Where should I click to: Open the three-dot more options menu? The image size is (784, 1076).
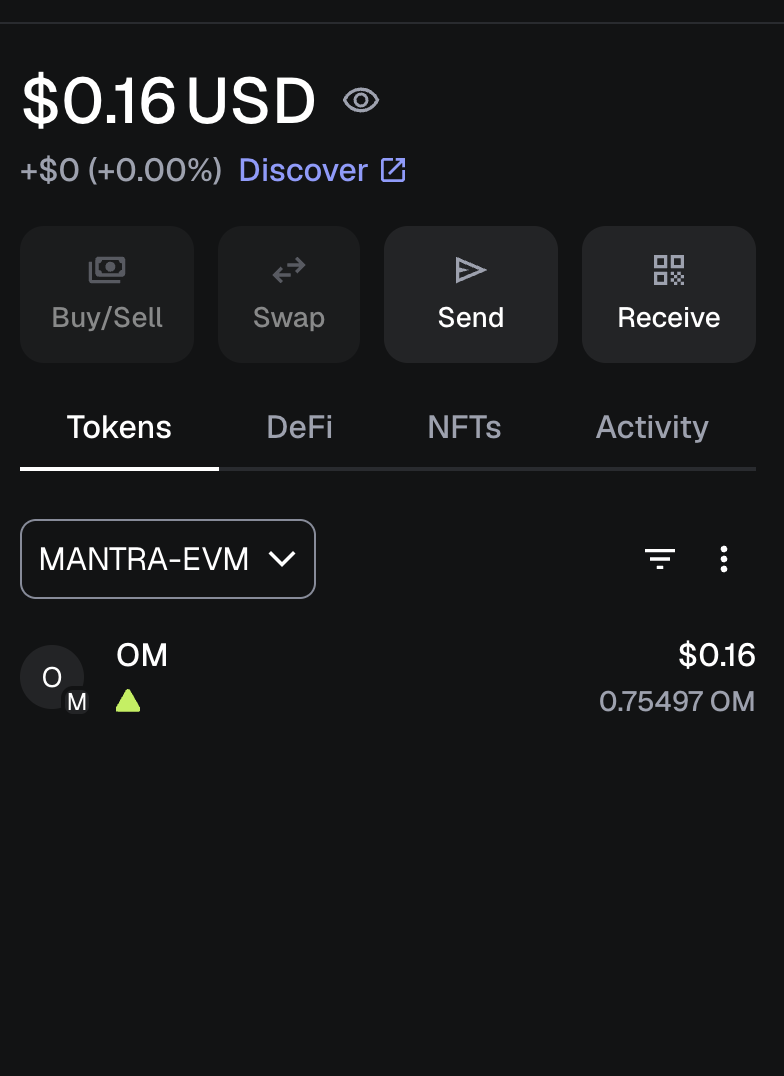[724, 559]
